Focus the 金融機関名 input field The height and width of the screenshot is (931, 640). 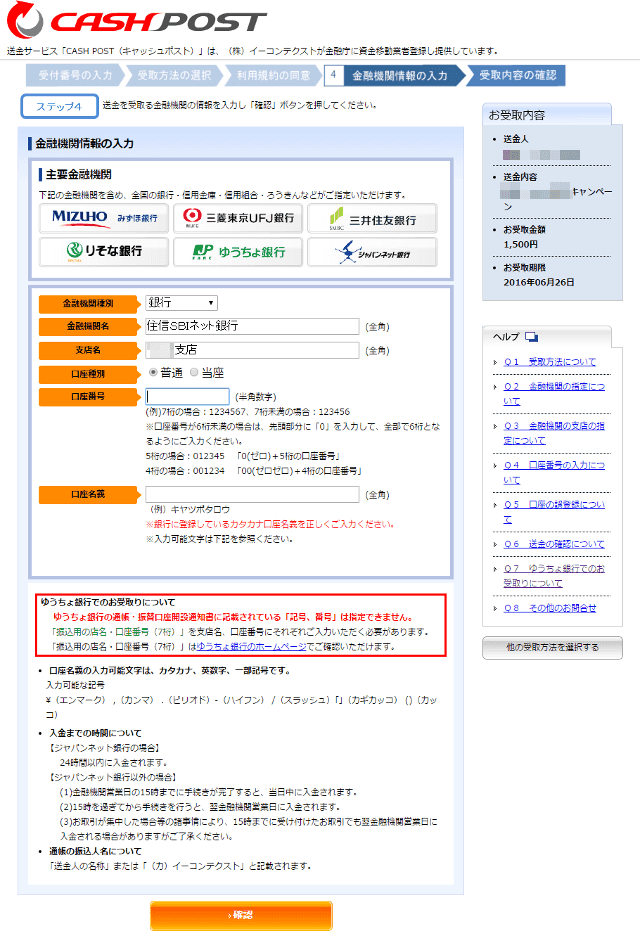point(252,326)
